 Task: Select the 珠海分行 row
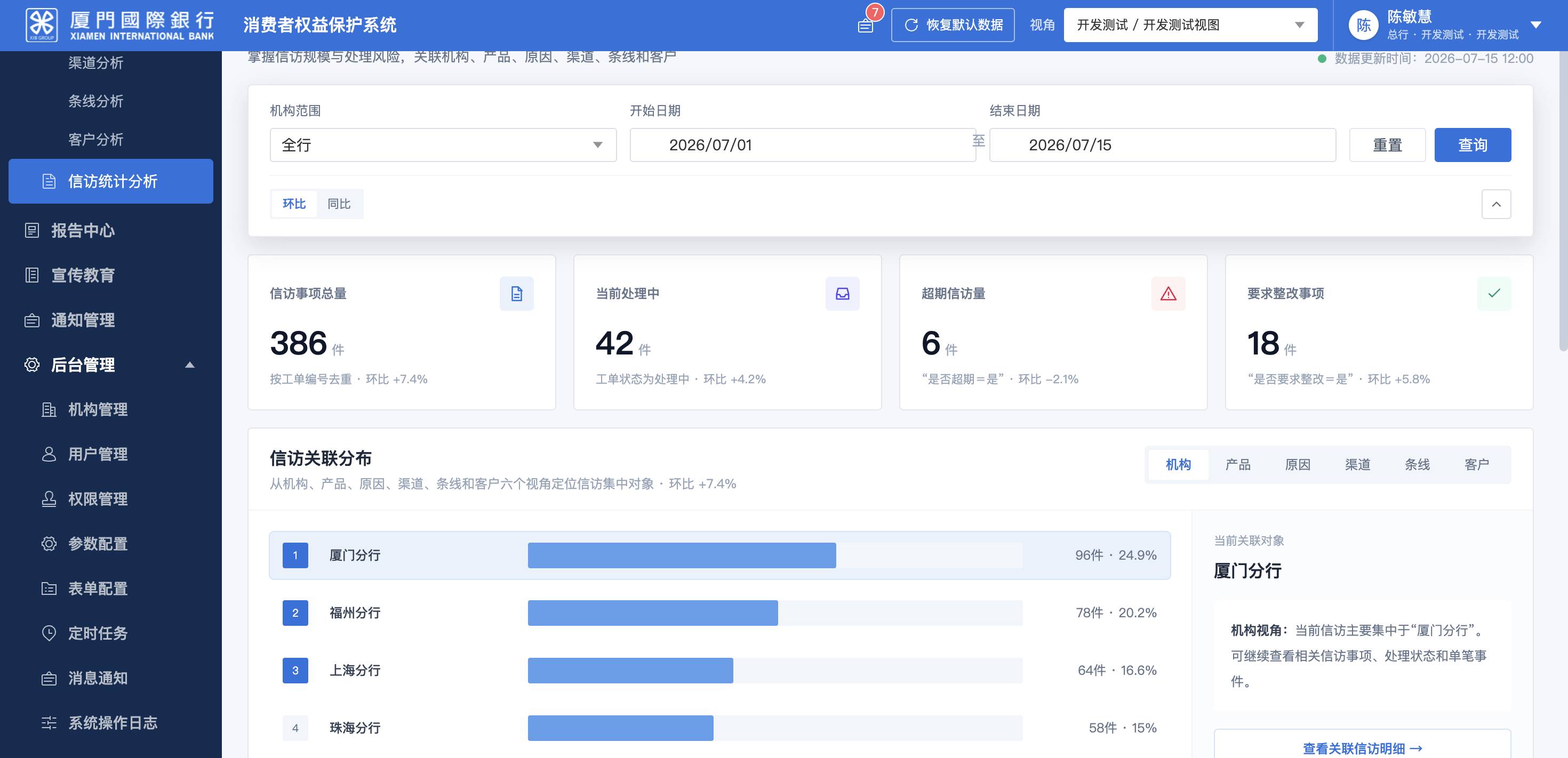(719, 728)
